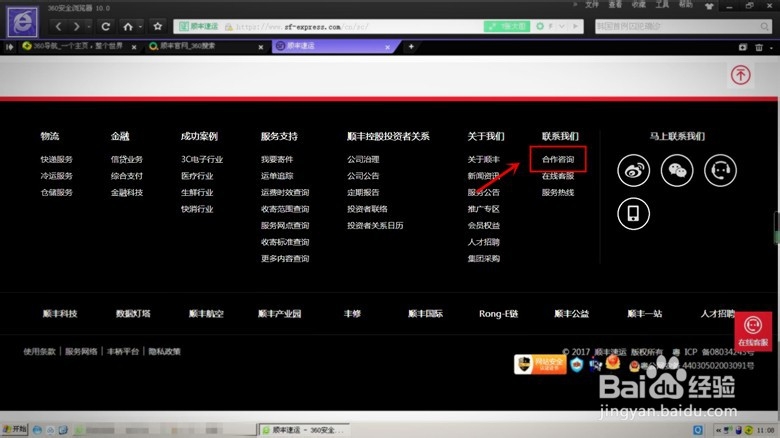This screenshot has height=438, width=780.
Task: Reload the page with the refresh icon
Action: pyautogui.click(x=105, y=26)
